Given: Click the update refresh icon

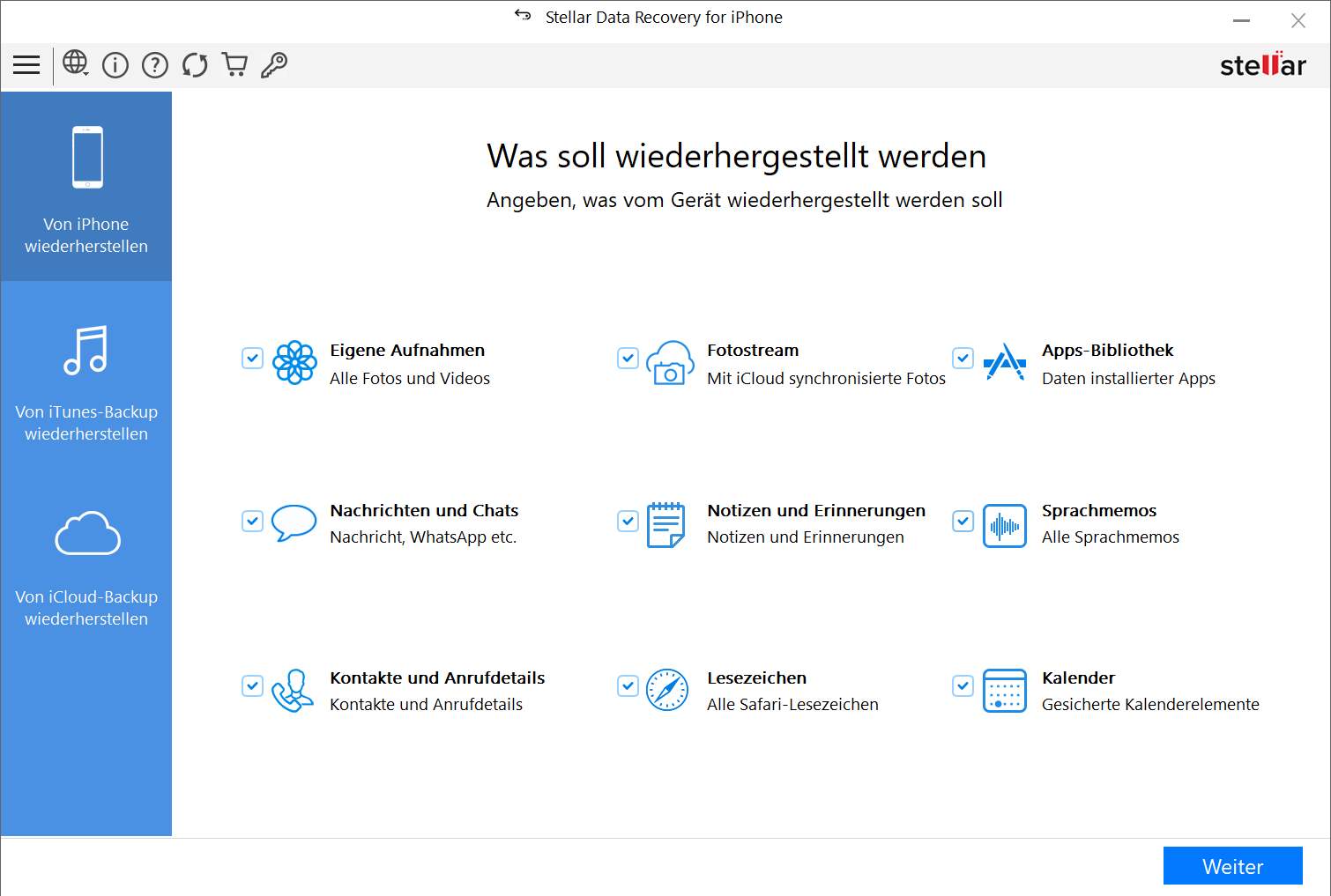Looking at the screenshot, I should [x=195, y=65].
